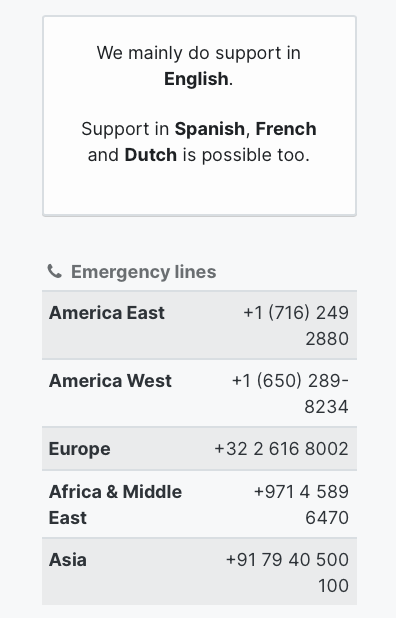Select the Europe row label
The width and height of the screenshot is (396, 618).
tap(80, 449)
